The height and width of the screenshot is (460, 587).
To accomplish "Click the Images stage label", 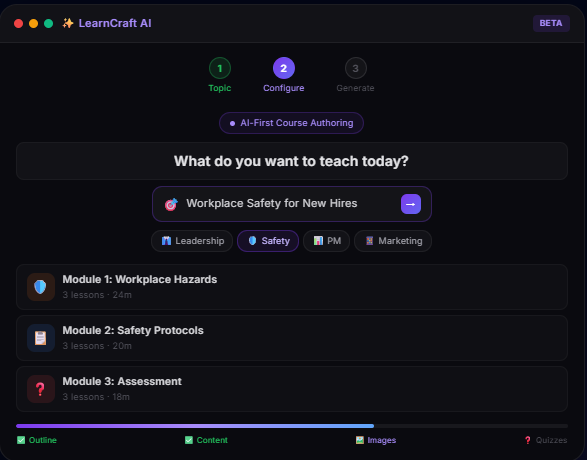I will click(381, 440).
